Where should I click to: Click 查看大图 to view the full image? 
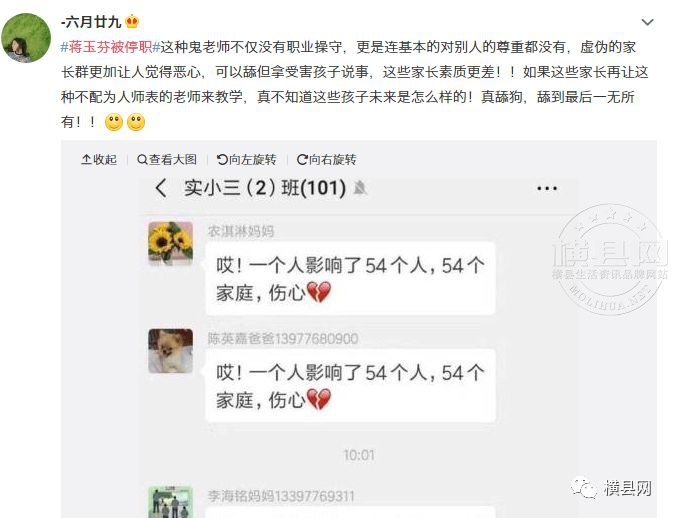point(167,160)
